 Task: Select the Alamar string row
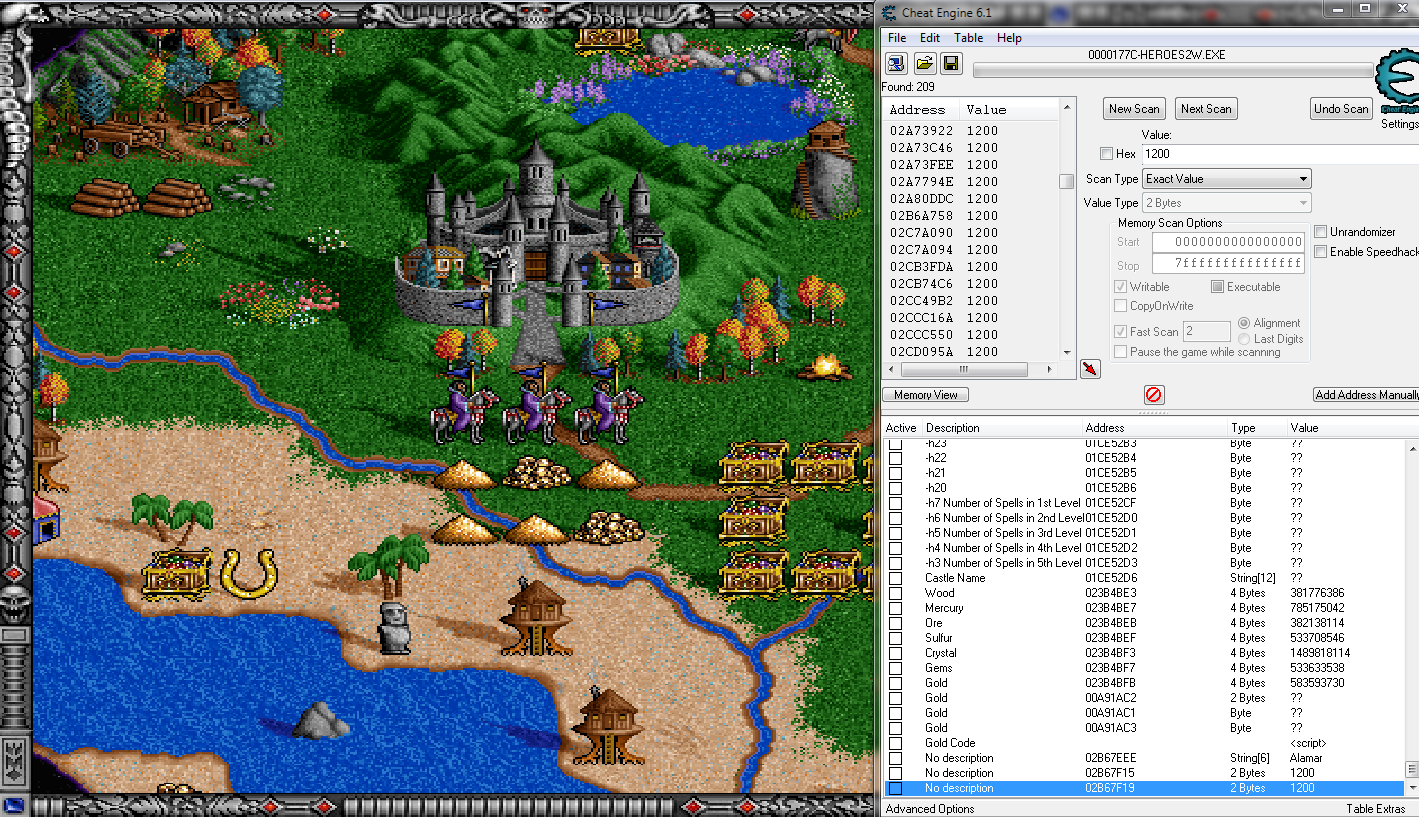1145,758
